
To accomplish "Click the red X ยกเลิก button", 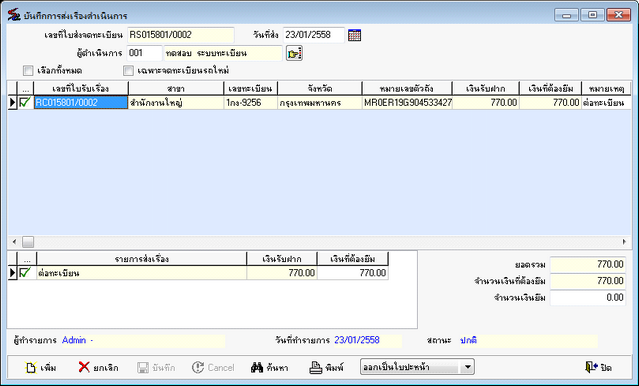I will pyautogui.click(x=98, y=367).
